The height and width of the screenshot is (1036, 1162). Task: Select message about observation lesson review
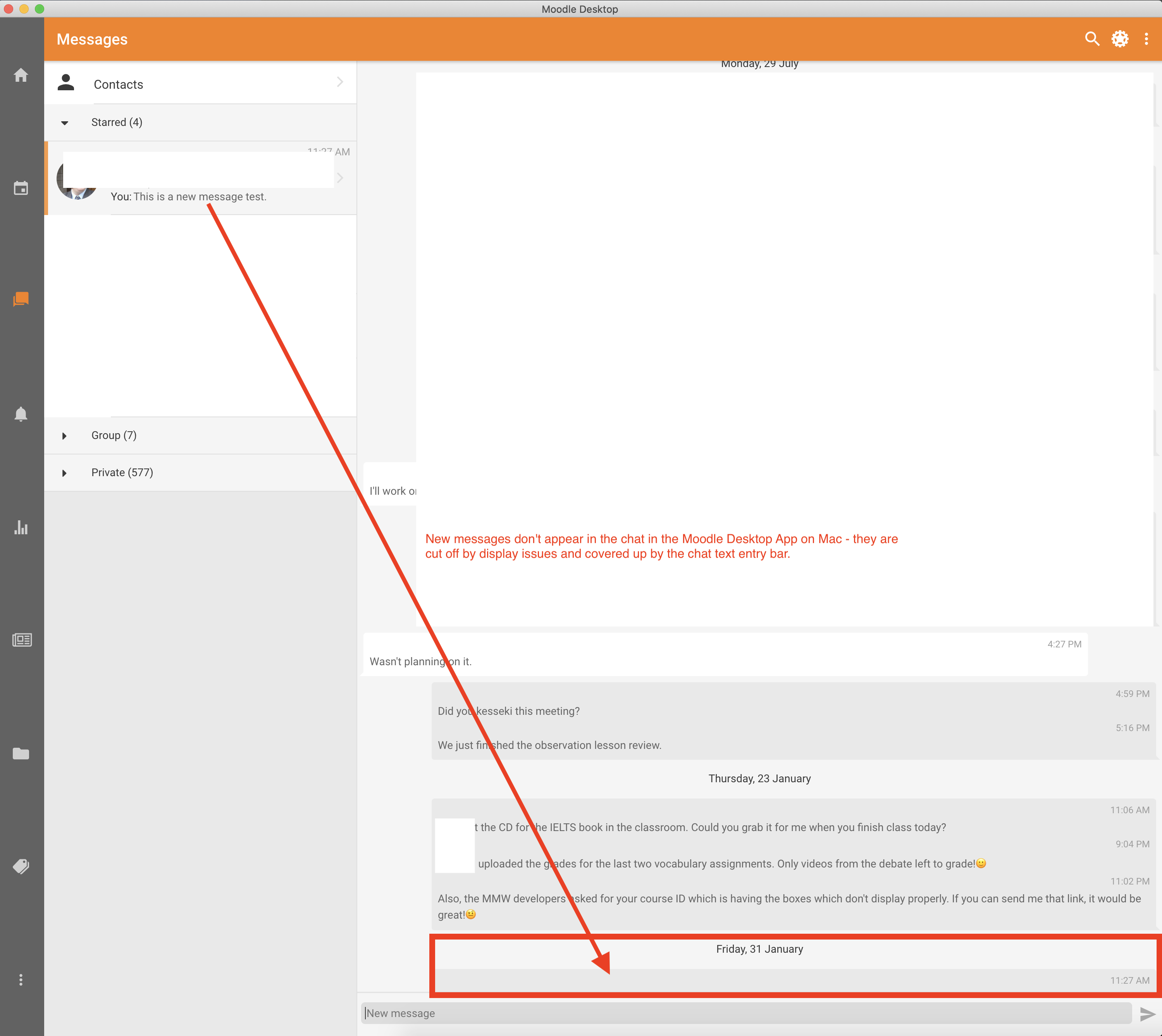click(x=549, y=745)
